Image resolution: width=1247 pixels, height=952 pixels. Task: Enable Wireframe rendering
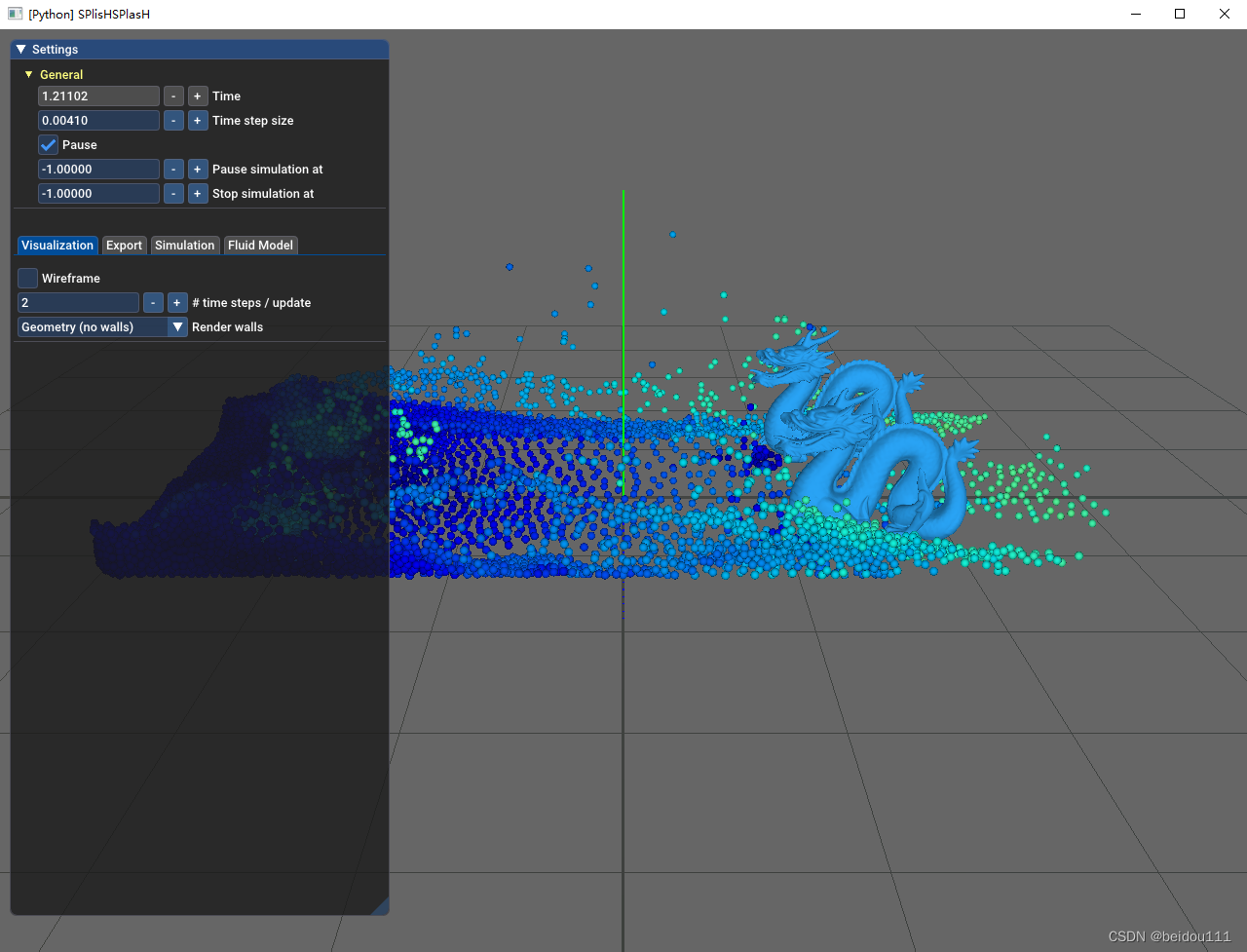click(x=27, y=278)
